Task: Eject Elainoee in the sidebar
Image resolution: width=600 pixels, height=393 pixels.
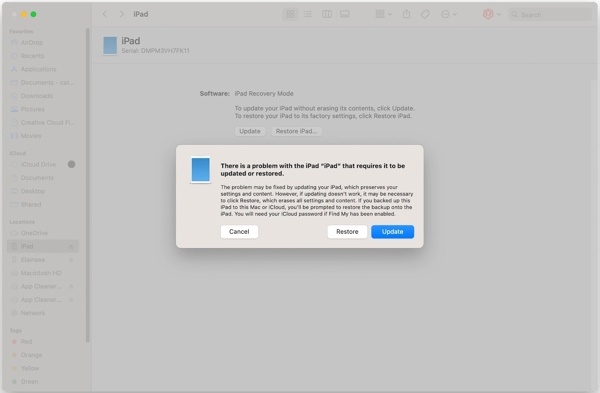Action: [71, 260]
